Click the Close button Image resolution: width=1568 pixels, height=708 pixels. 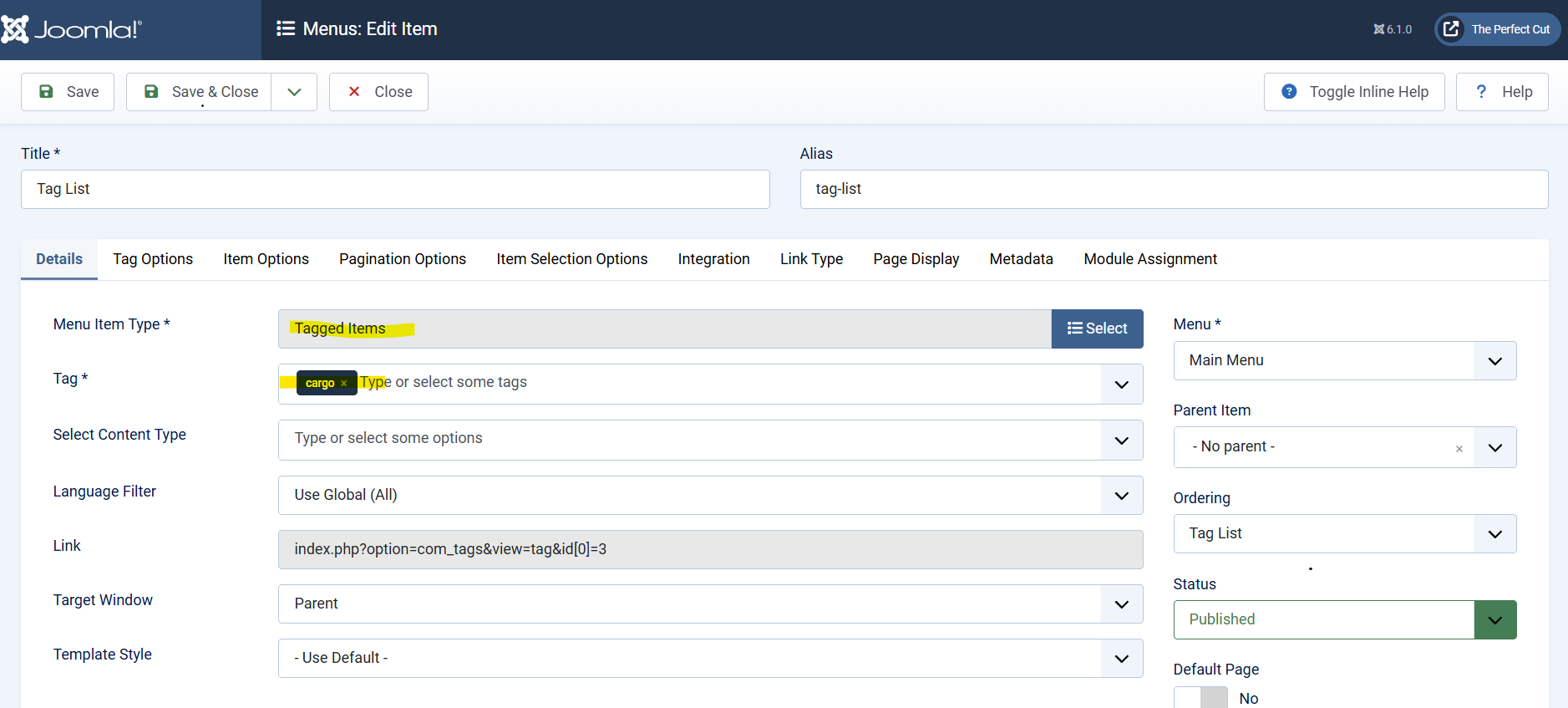378,92
